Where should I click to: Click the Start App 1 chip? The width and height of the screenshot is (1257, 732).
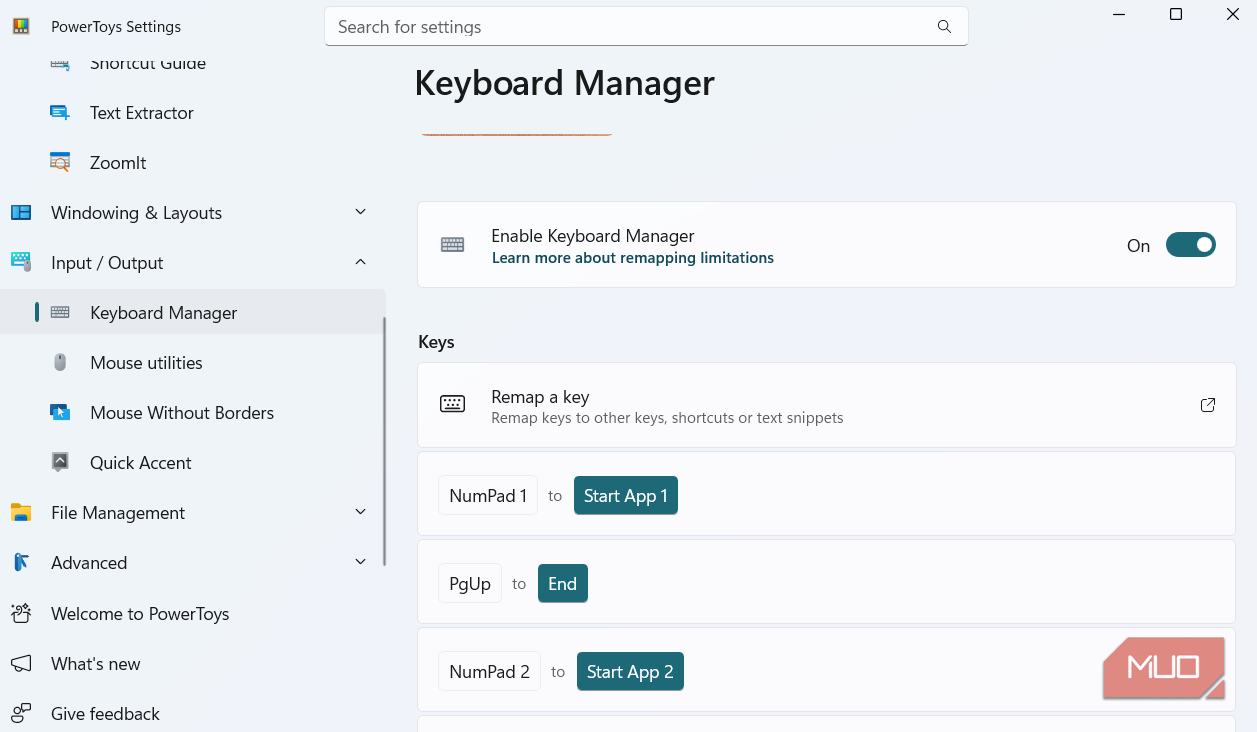(x=626, y=496)
